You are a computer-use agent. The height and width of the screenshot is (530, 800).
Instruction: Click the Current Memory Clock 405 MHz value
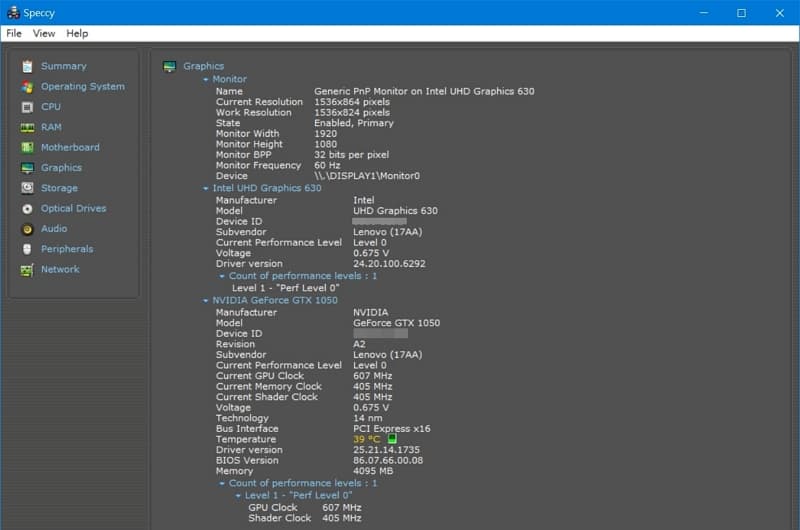372,387
